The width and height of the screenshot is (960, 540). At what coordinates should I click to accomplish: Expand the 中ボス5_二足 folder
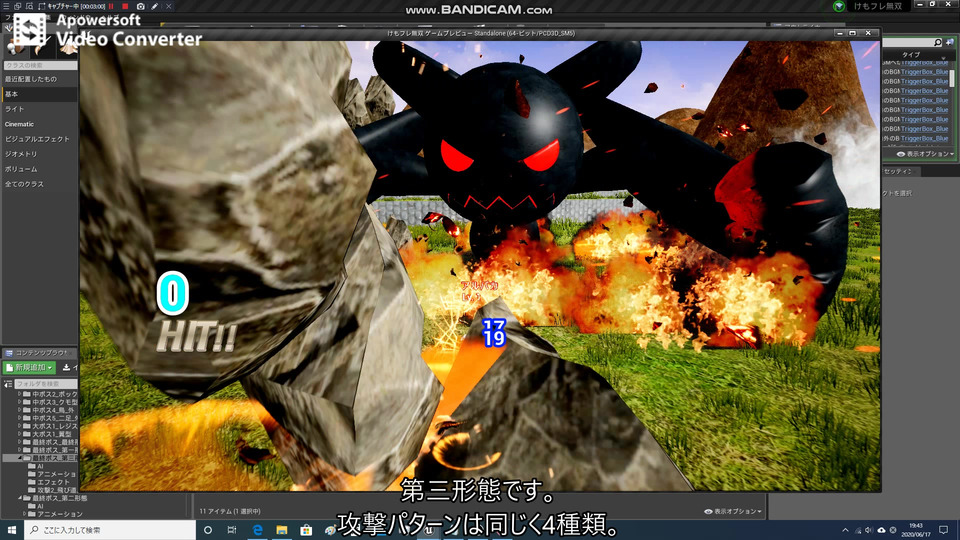coord(20,418)
